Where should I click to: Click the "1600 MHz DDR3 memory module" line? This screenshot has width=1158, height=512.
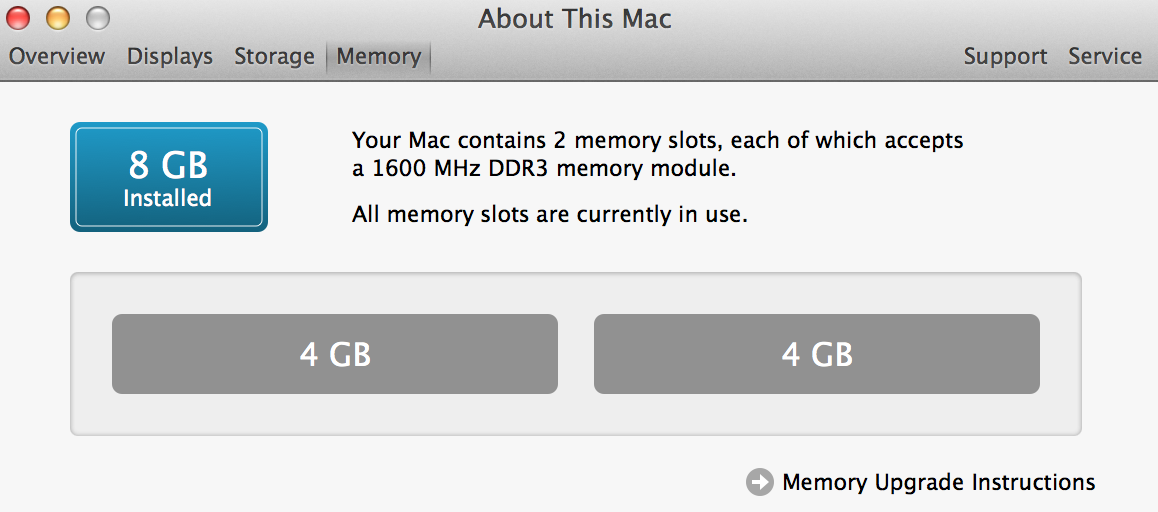544,169
